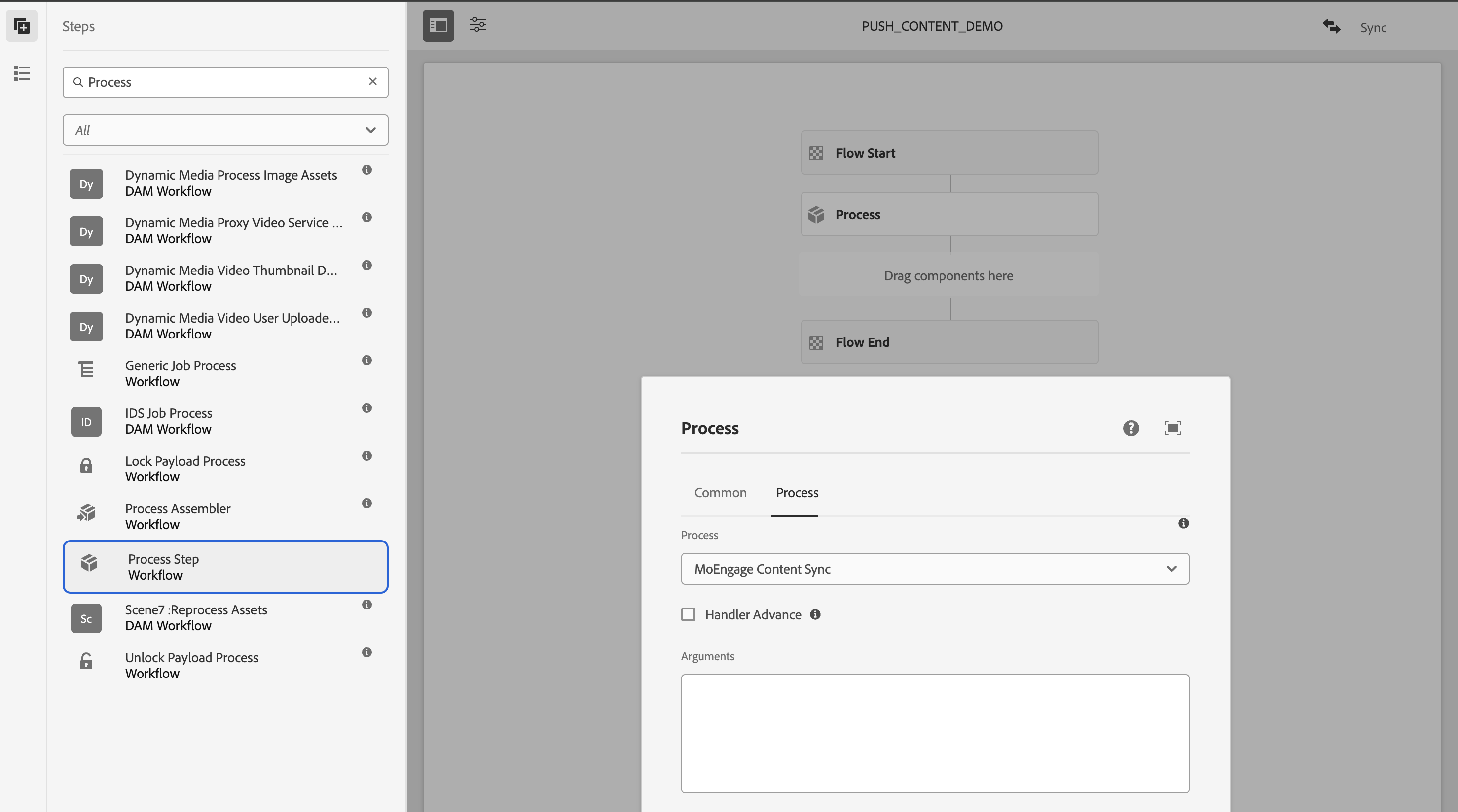This screenshot has width=1458, height=812.
Task: Select the Generic Job Process step name
Action: [x=181, y=365]
